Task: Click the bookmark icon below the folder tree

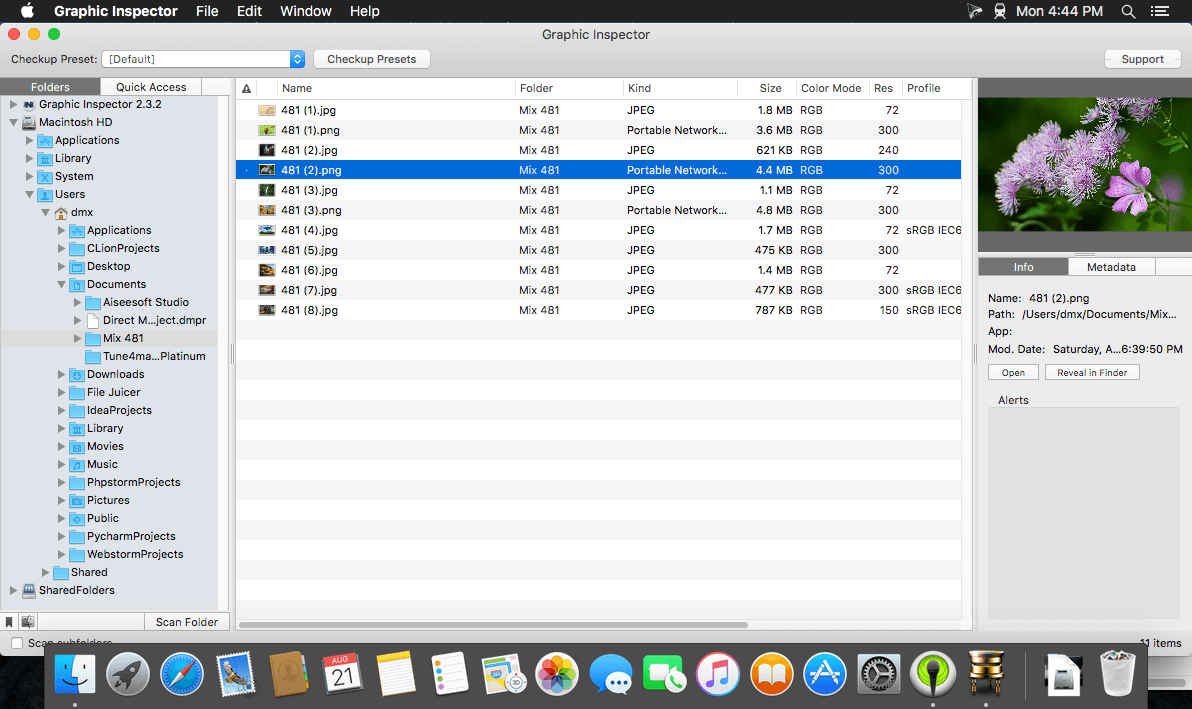Action: (x=9, y=622)
